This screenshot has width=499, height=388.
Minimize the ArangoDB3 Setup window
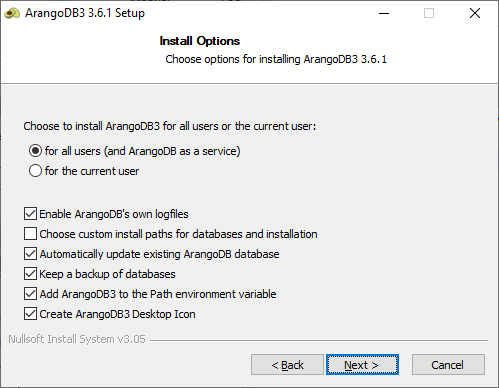[384, 13]
